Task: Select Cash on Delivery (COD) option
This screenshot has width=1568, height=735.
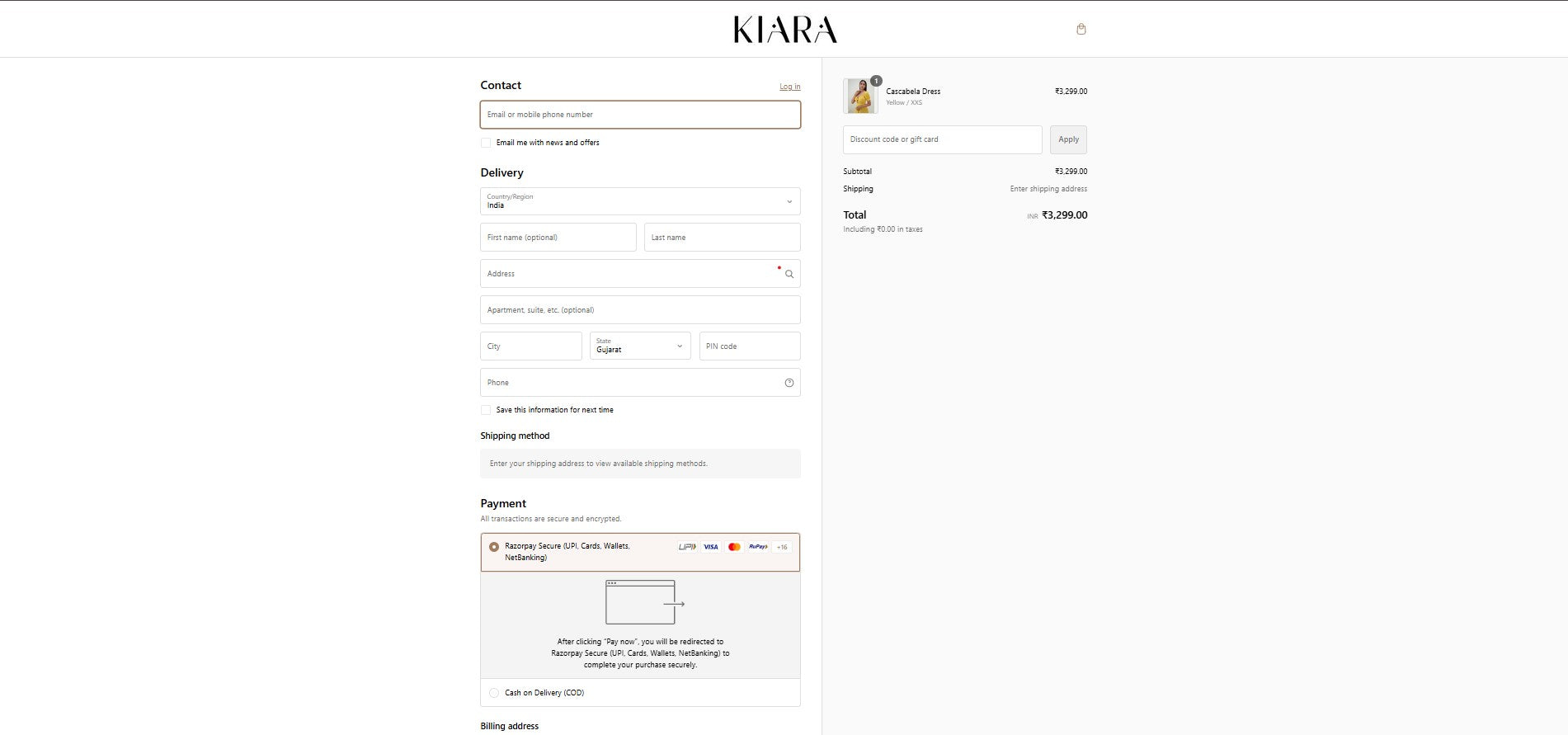Action: click(x=494, y=693)
